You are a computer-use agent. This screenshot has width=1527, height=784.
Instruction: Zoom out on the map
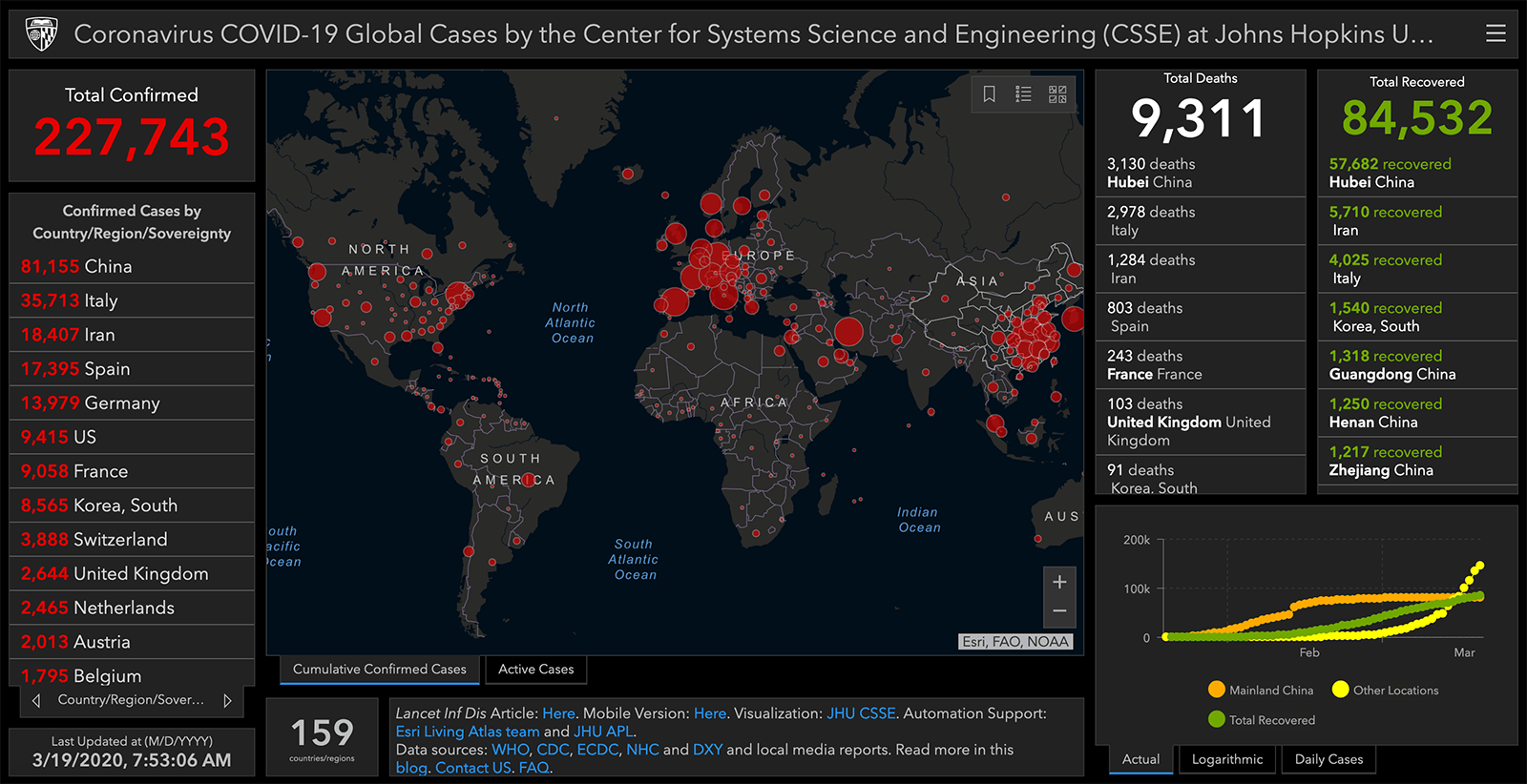(x=1059, y=611)
